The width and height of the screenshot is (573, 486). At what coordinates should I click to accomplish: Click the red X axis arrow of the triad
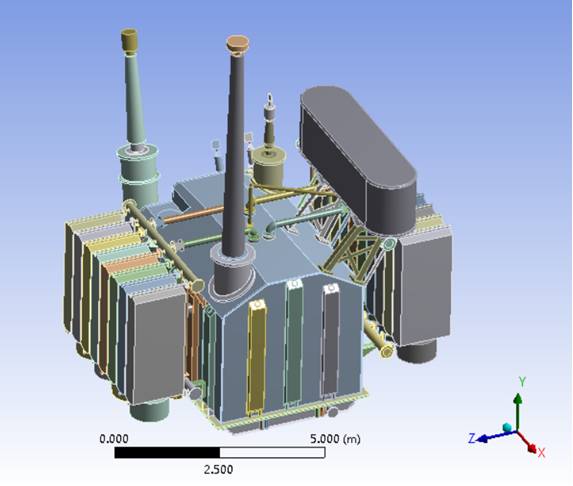point(528,442)
